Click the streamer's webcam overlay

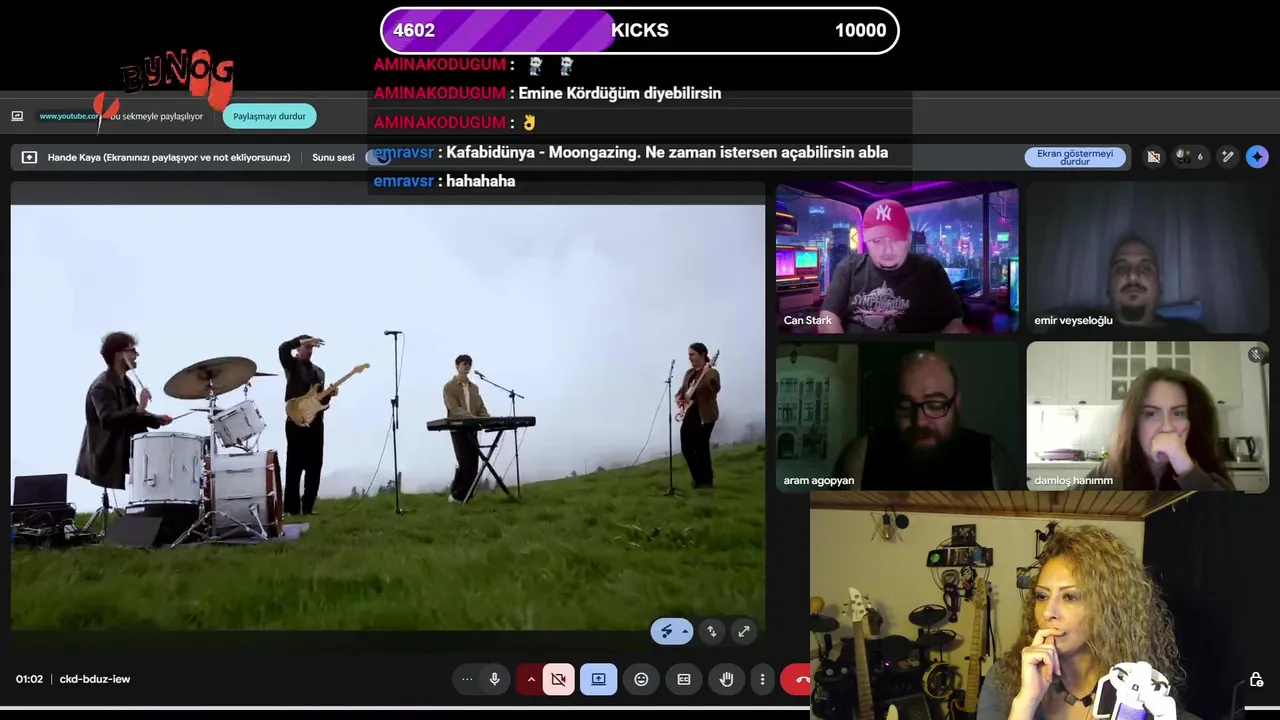[x=1045, y=605]
